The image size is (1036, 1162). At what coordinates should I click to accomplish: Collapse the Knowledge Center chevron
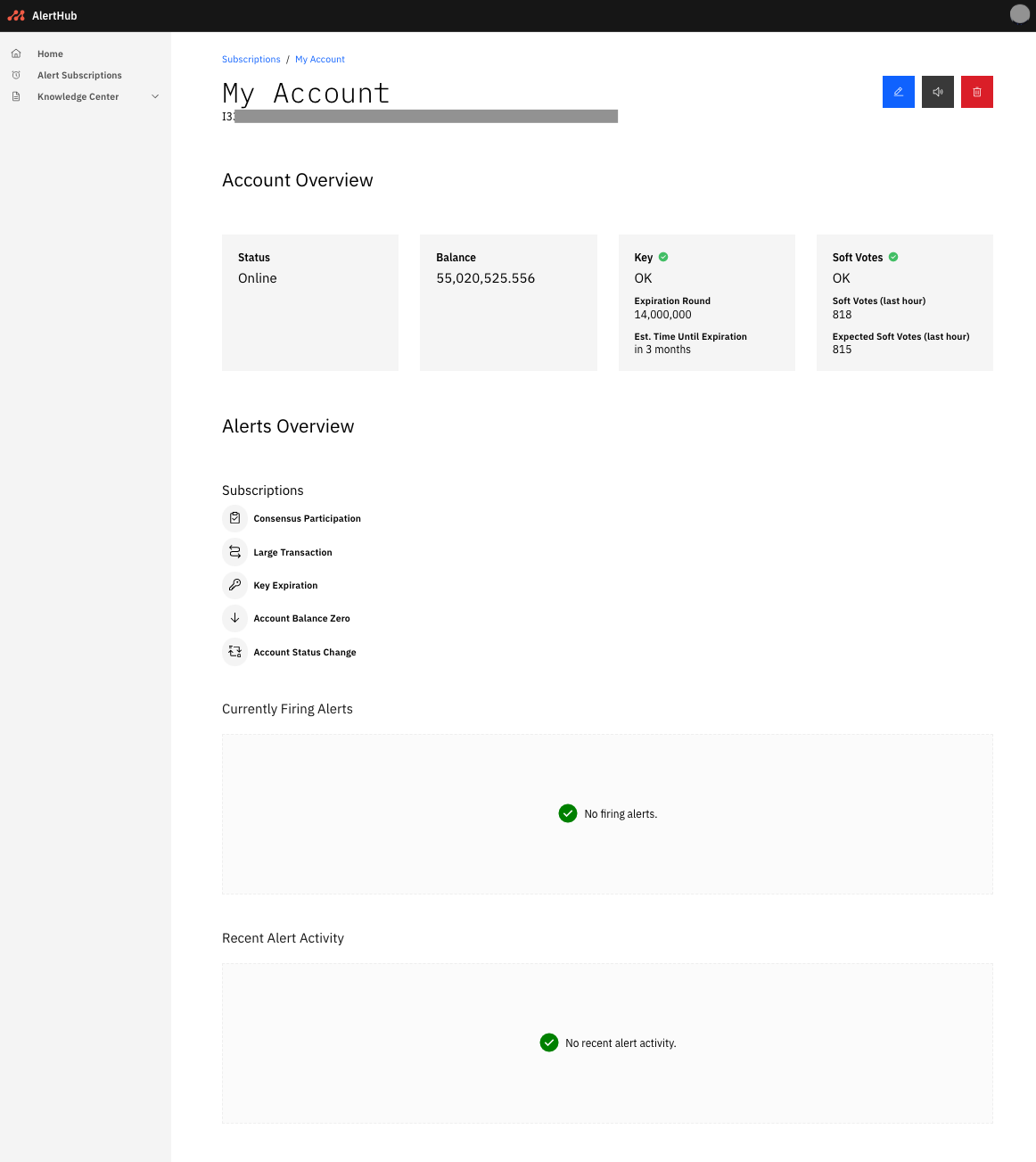(x=155, y=96)
